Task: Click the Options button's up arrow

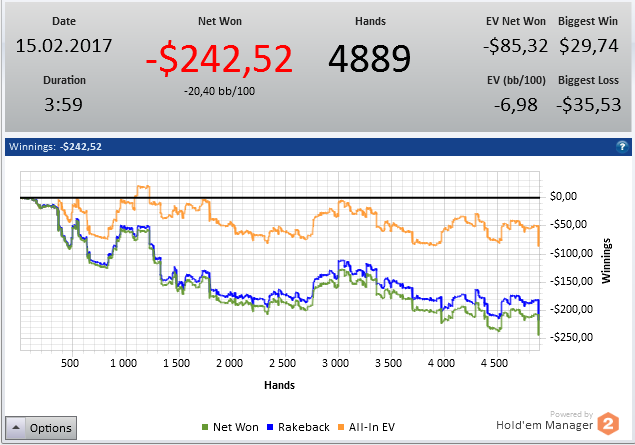Action: pos(16,428)
